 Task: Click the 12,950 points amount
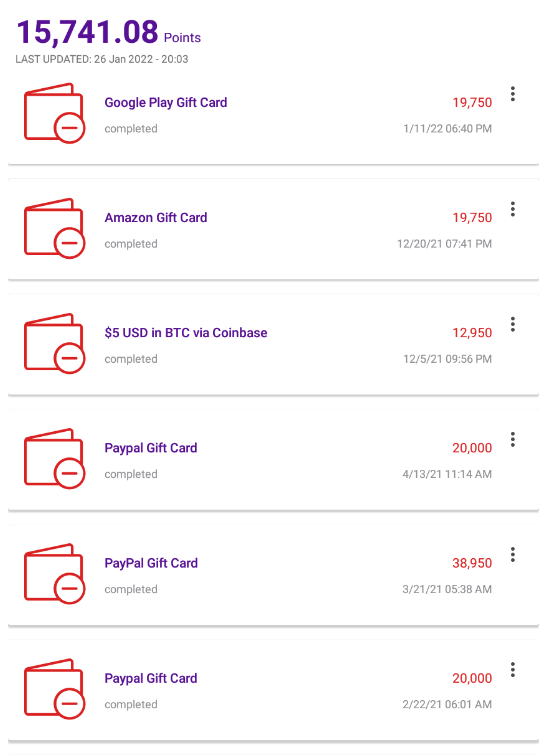[x=472, y=333]
